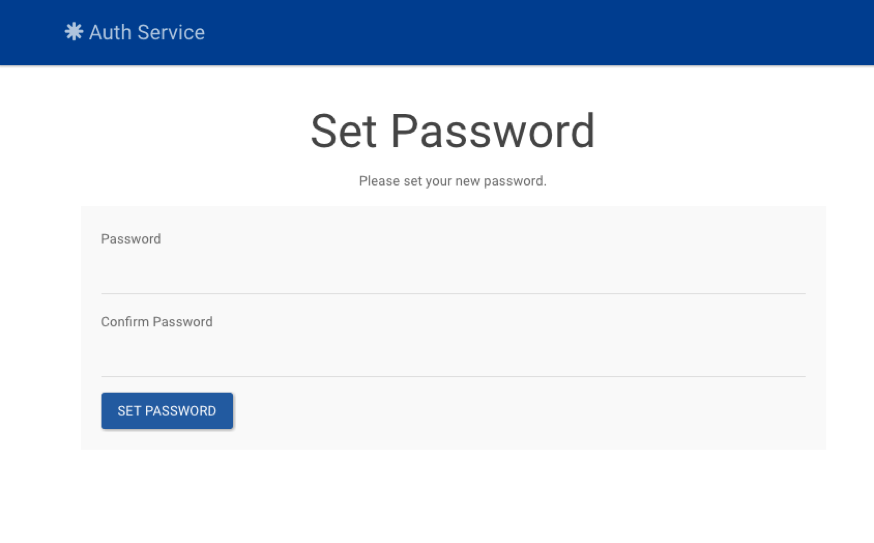The height and width of the screenshot is (543, 874).
Task: Click the word 'Password' in the page heading
Action: click(492, 131)
